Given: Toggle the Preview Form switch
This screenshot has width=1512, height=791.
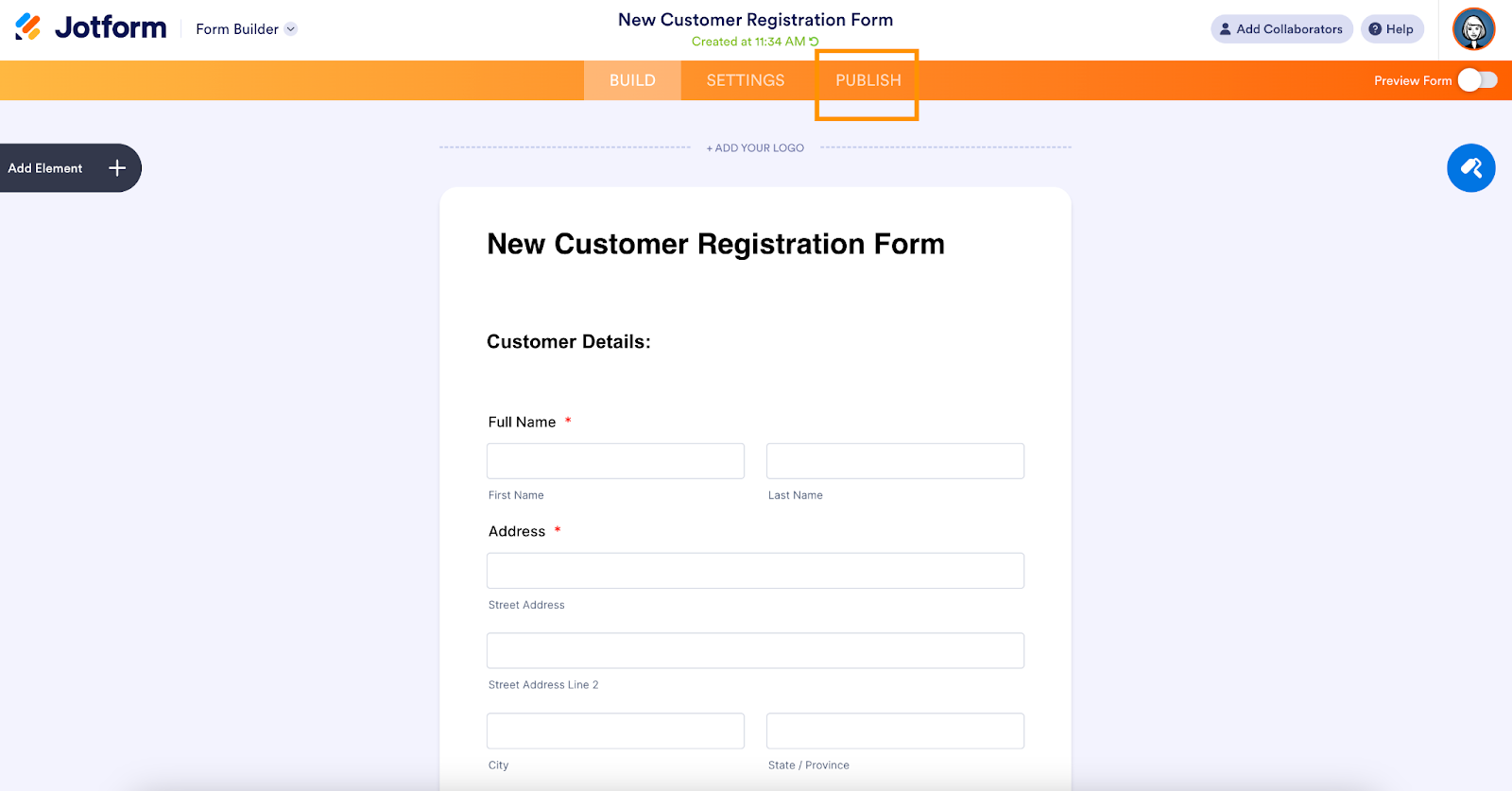Looking at the screenshot, I should [1477, 80].
